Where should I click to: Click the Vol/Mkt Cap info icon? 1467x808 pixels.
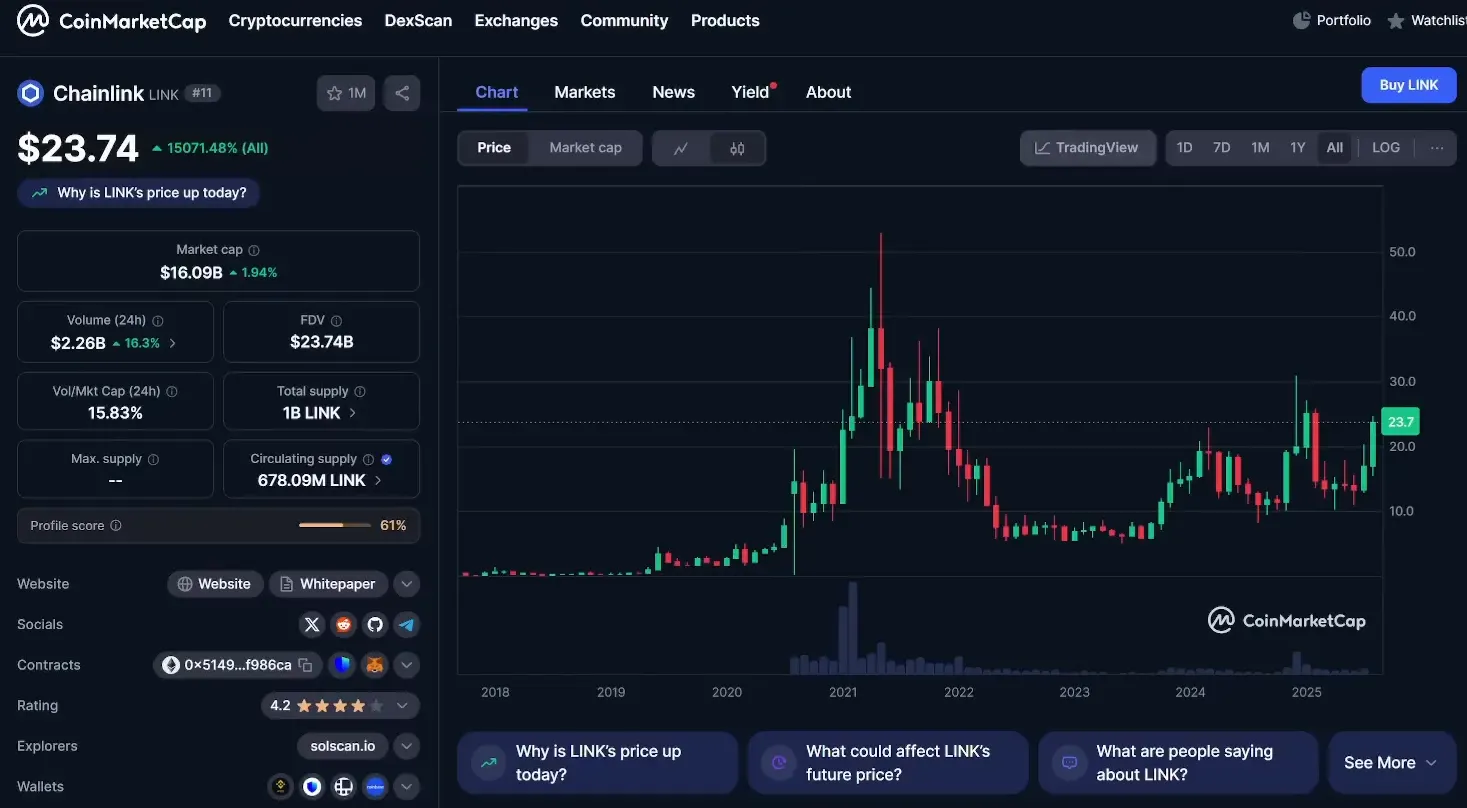tap(172, 392)
